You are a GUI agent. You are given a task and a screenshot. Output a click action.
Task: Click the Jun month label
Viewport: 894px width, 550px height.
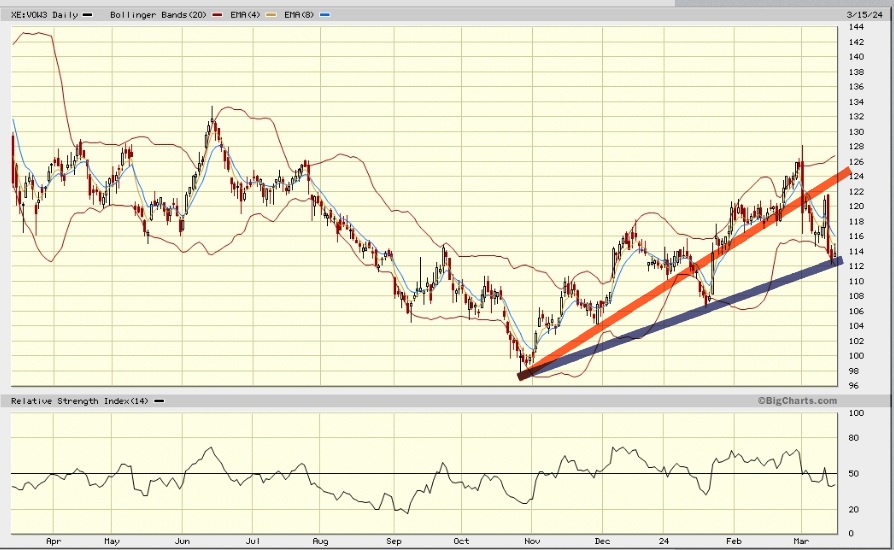[x=182, y=541]
